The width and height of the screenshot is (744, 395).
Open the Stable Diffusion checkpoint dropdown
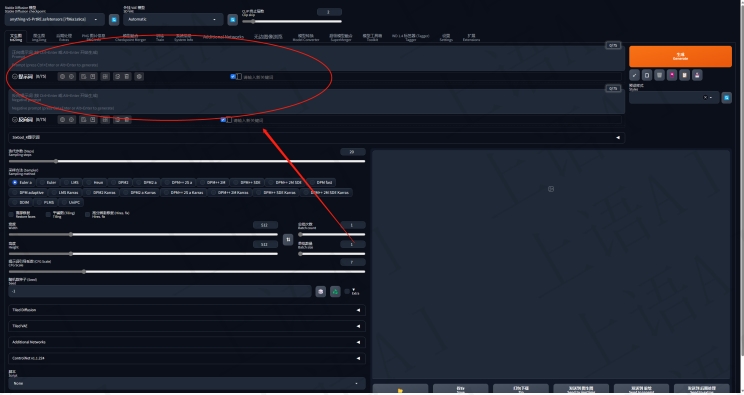pos(55,19)
